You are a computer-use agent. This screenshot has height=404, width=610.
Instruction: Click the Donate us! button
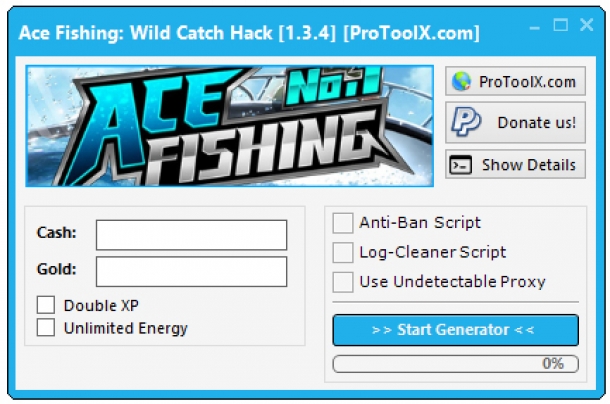click(x=515, y=122)
